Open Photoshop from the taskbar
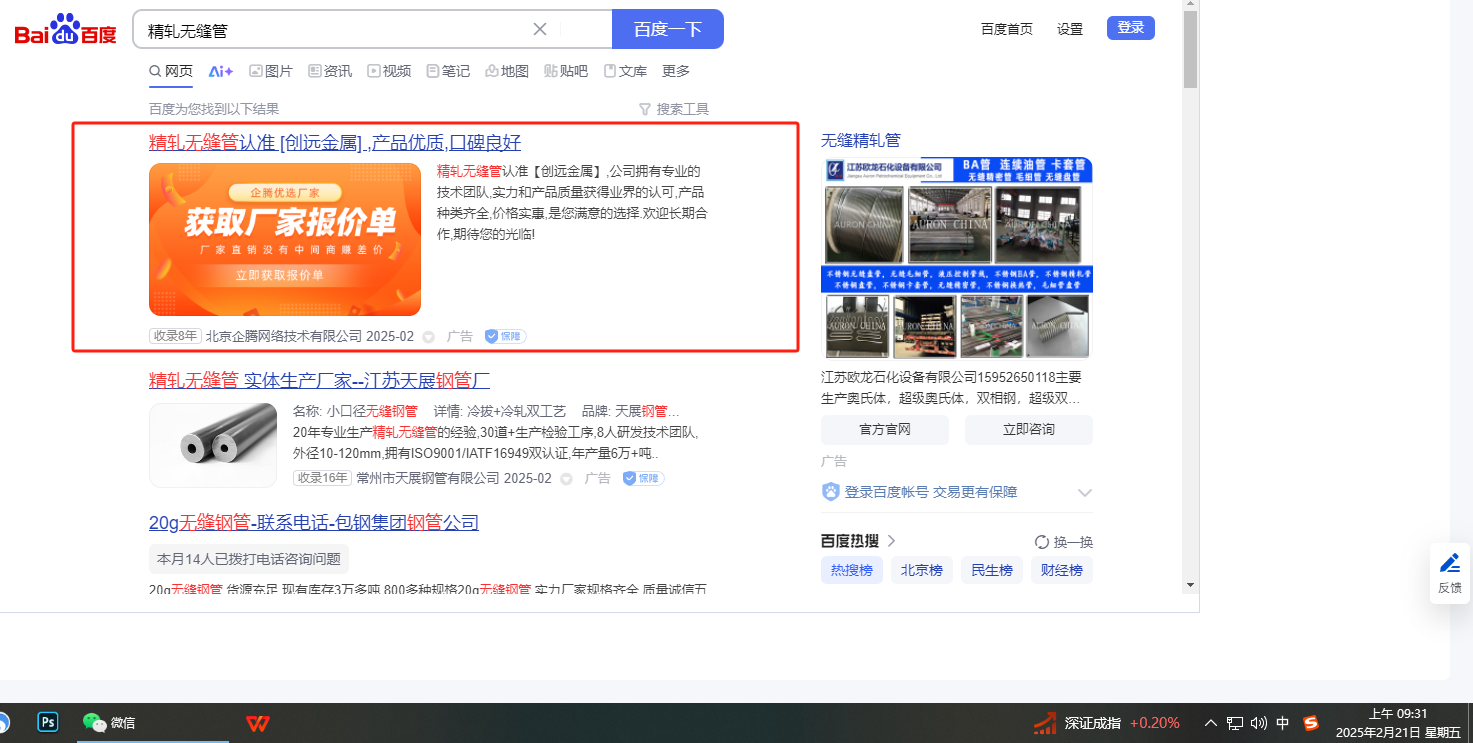Viewport: 1473px width, 743px height. pos(47,722)
